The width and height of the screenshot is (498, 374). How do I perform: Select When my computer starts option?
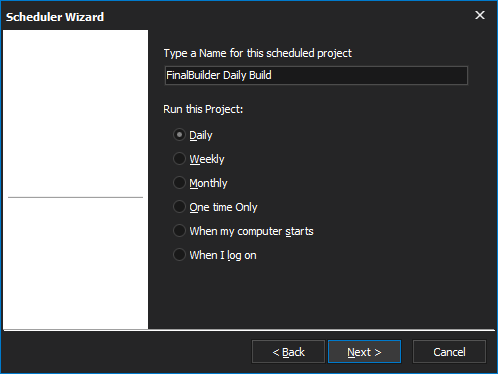(179, 231)
